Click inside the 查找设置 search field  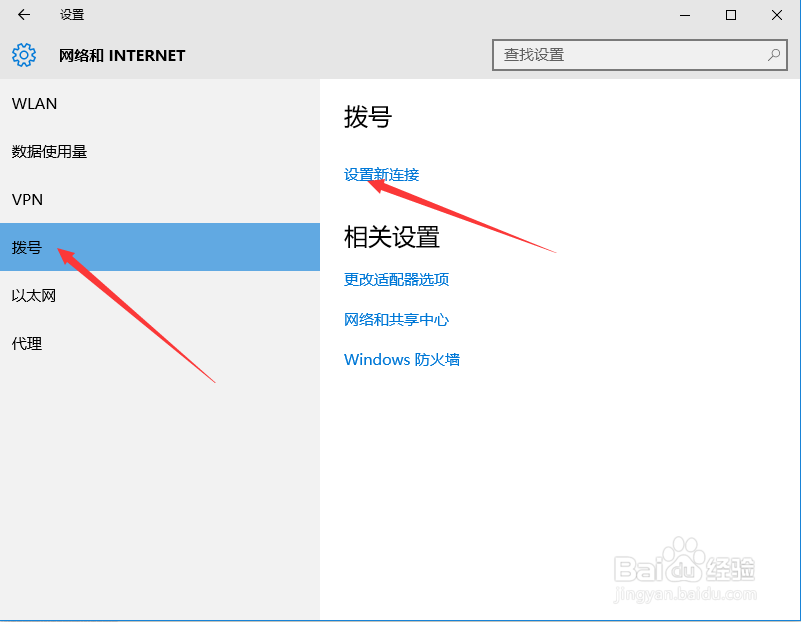coord(600,55)
